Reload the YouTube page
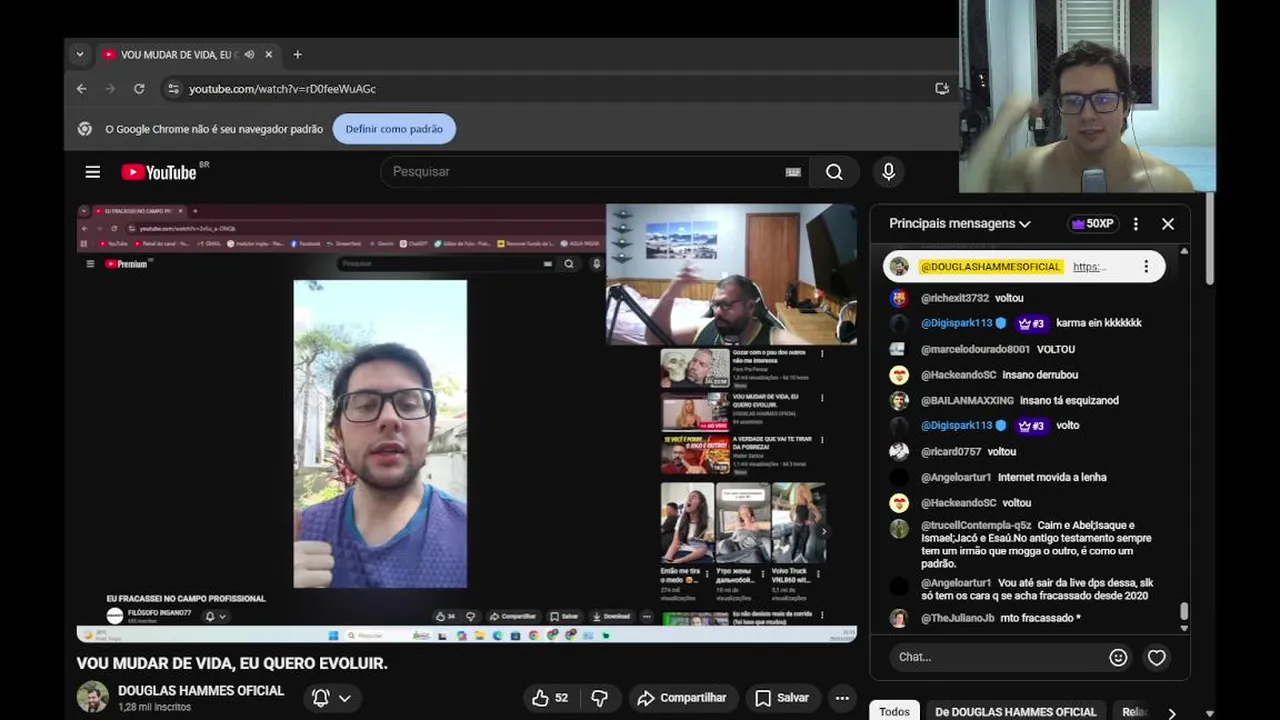Screen dimensions: 1280x720 (139, 89)
